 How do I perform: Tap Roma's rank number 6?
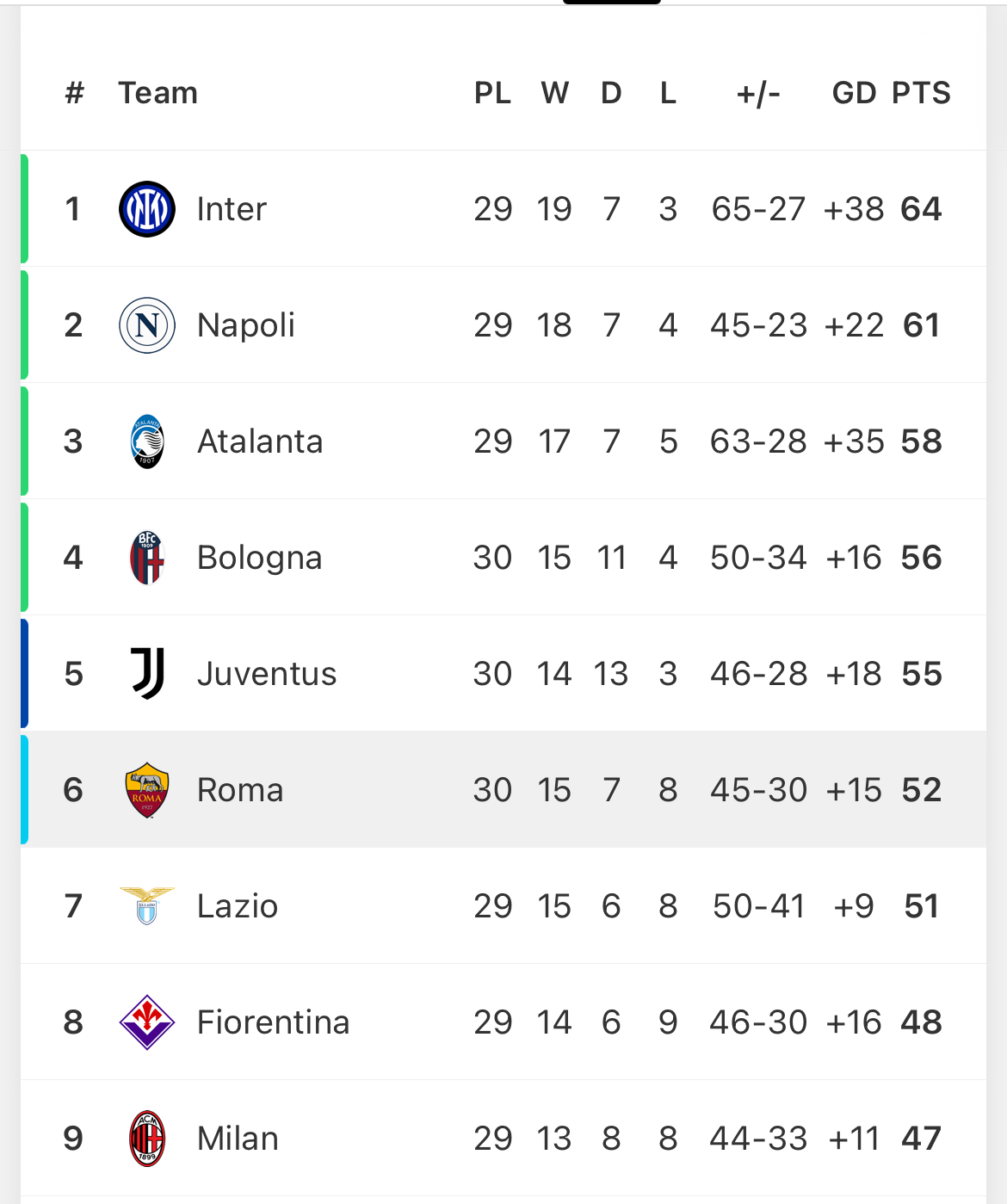pyautogui.click(x=73, y=790)
